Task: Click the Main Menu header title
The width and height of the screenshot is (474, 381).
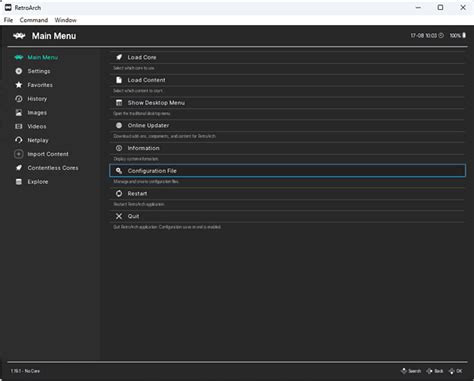Action: (54, 36)
